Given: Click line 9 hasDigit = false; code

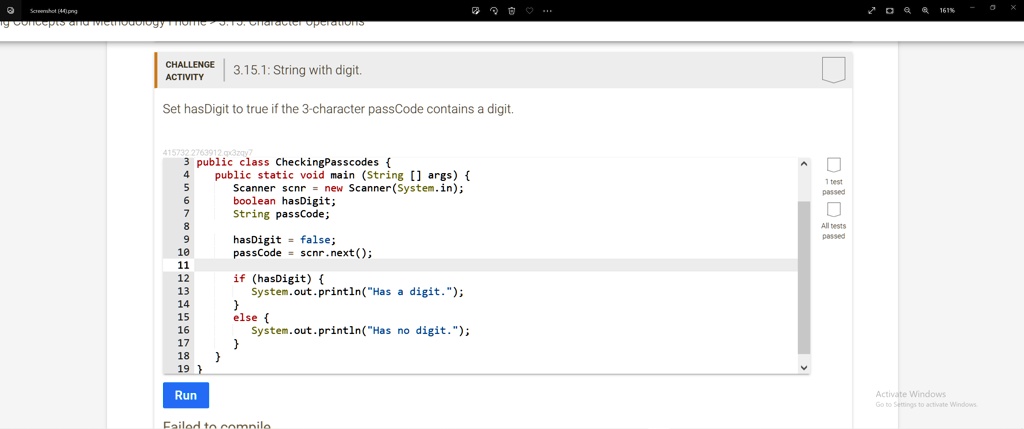Looking at the screenshot, I should pos(284,240).
